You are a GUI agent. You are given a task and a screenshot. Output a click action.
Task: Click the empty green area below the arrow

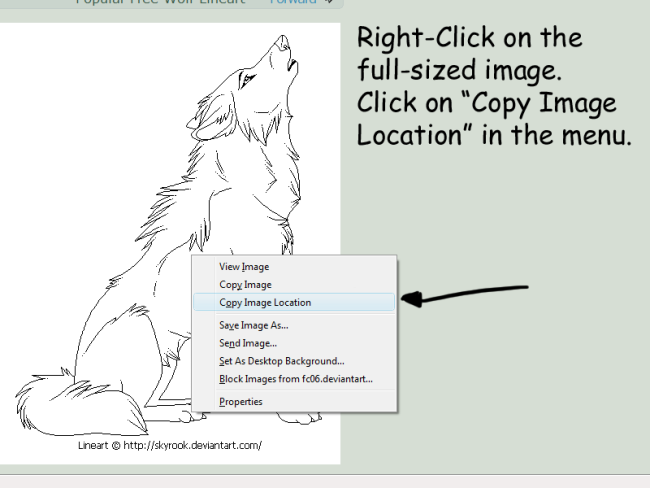[500, 400]
